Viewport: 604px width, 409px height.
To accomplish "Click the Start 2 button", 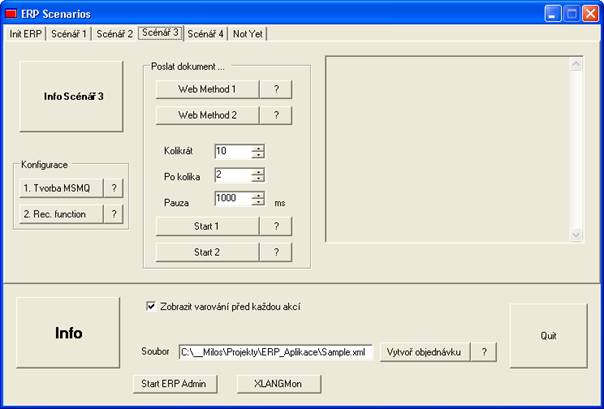I will pyautogui.click(x=207, y=252).
